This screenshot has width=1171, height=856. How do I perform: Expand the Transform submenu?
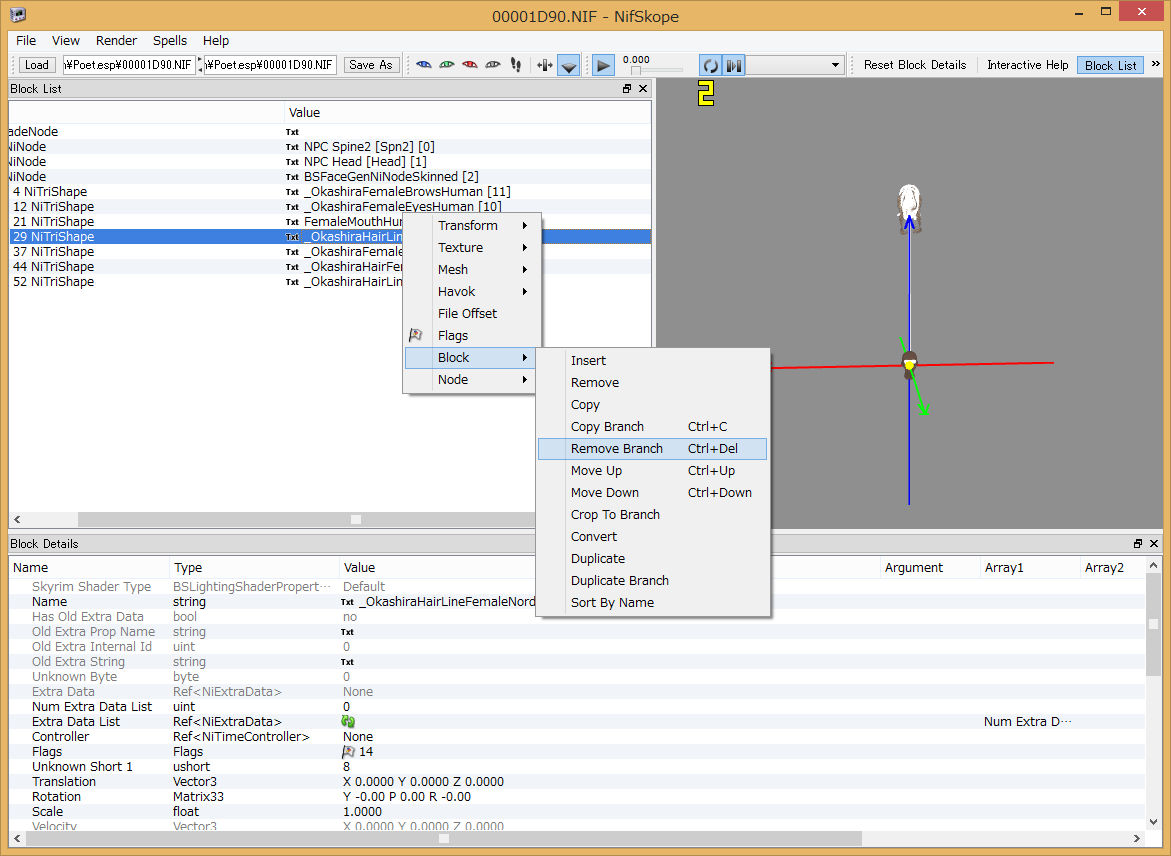tap(472, 226)
